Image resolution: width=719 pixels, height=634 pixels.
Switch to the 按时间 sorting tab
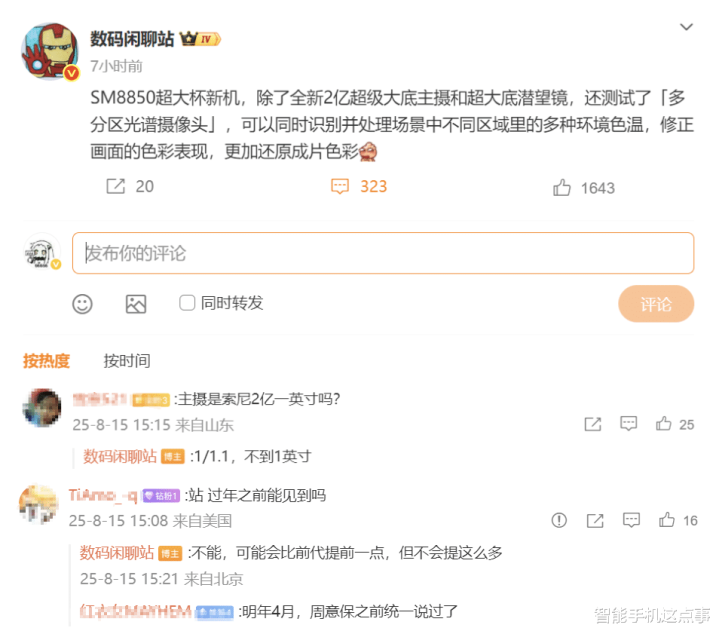tap(127, 361)
